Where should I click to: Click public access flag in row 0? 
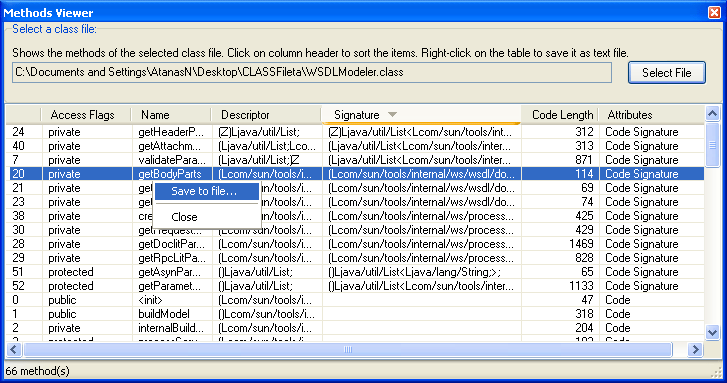pyautogui.click(x=62, y=300)
